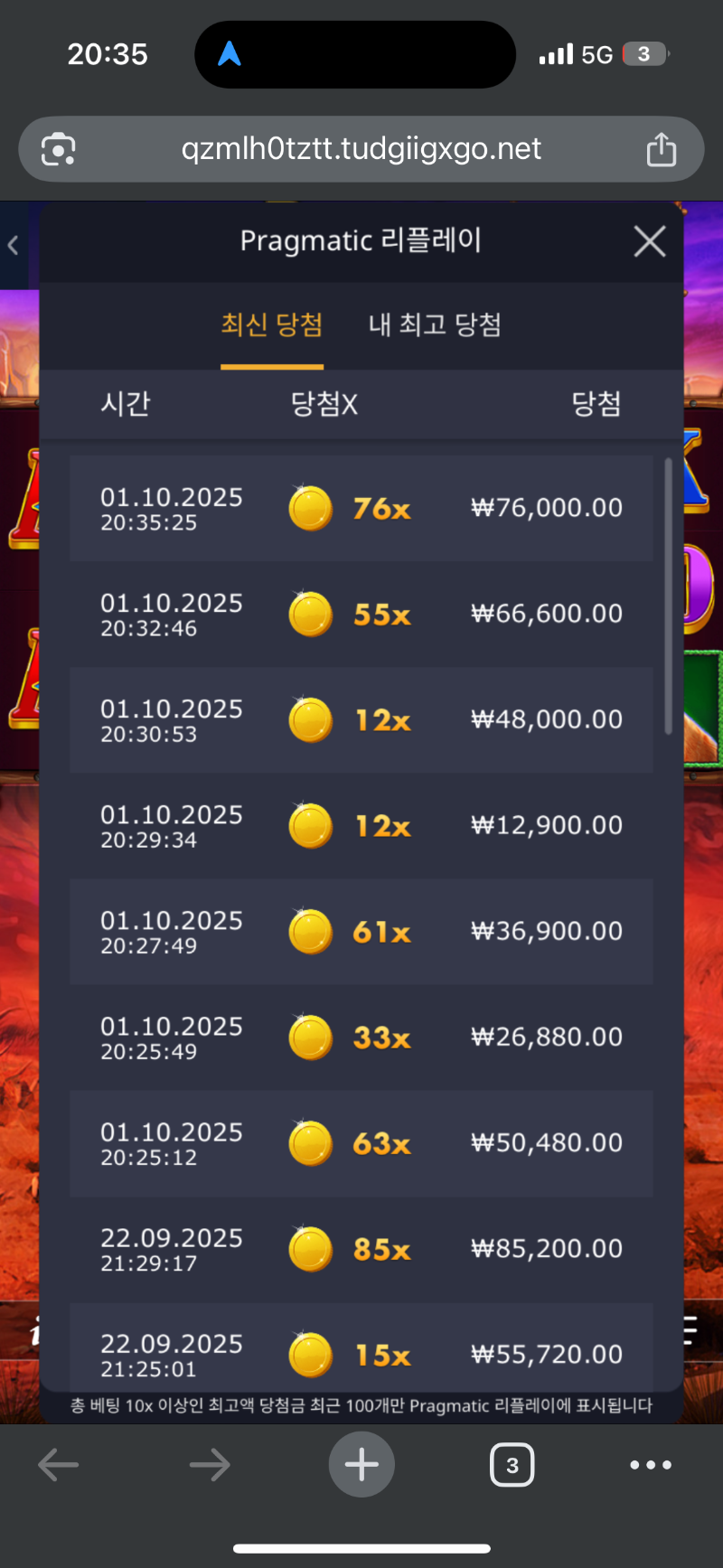Viewport: 723px width, 1568px height.
Task: Open the new tab plus button
Action: pos(361,1464)
